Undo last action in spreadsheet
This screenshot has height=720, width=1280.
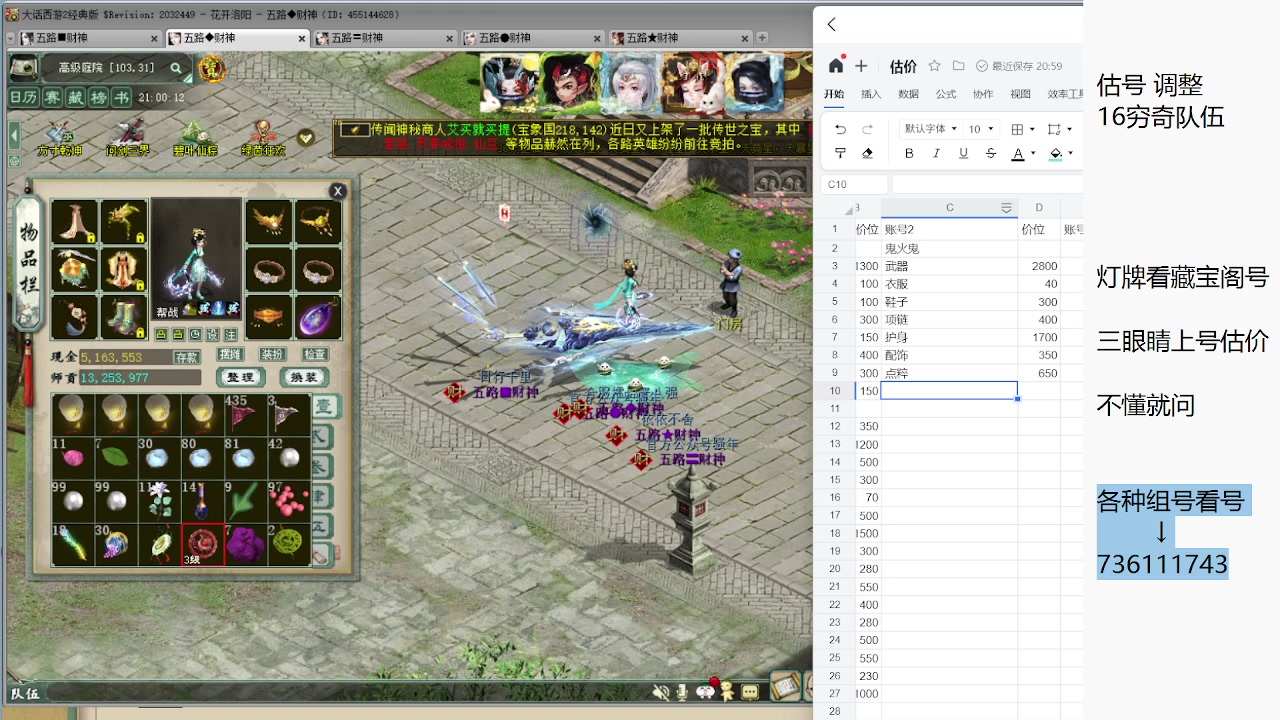840,129
